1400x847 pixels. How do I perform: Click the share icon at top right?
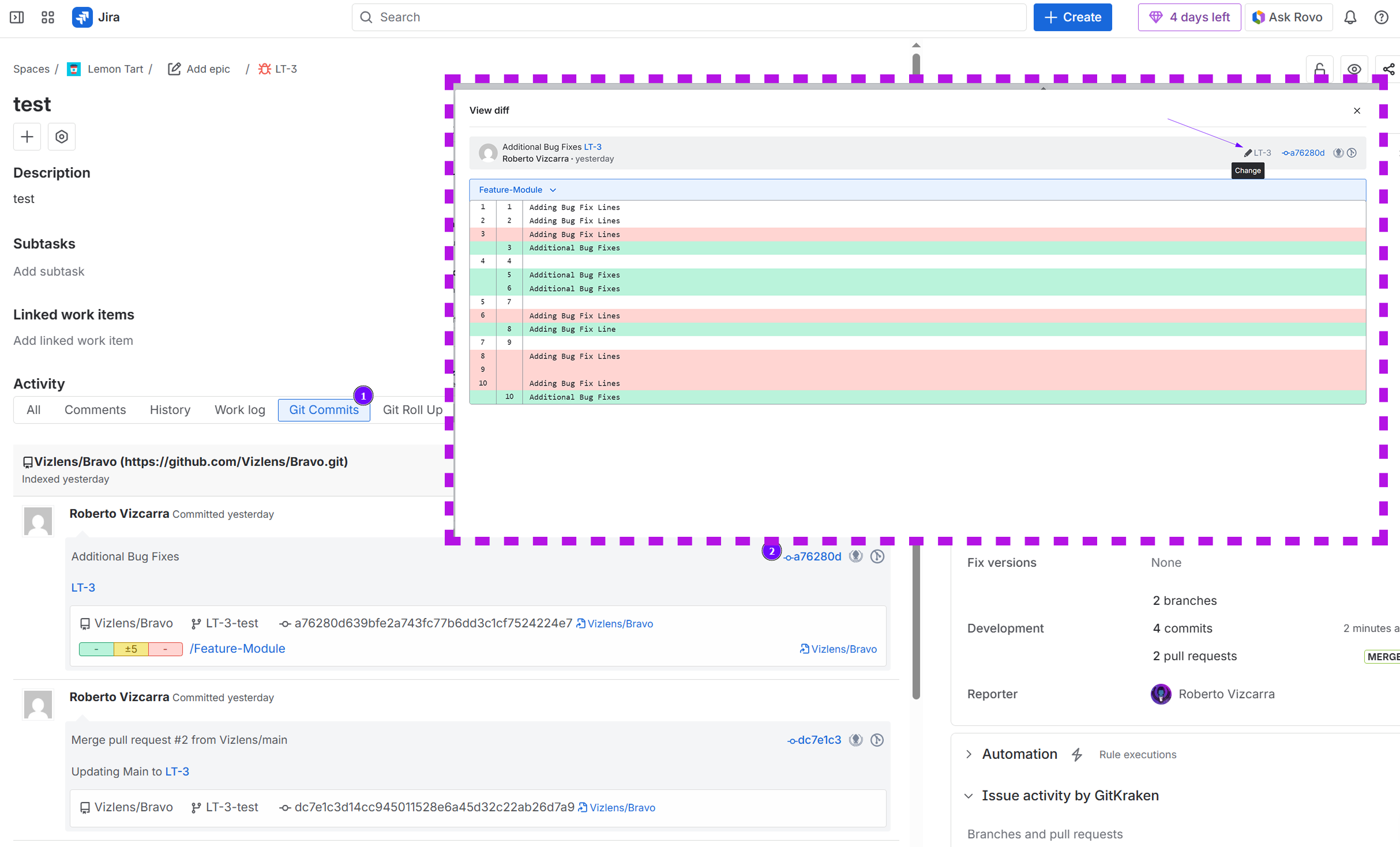(x=1388, y=69)
